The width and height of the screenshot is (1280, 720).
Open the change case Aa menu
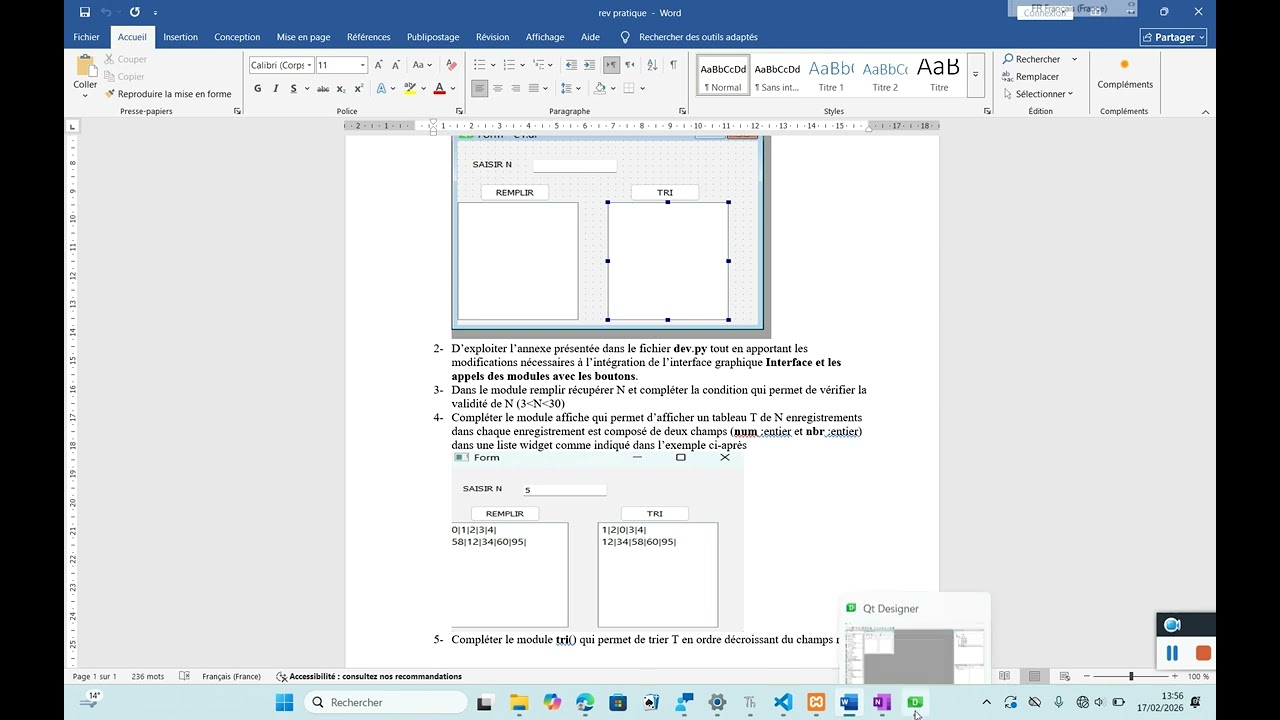[422, 65]
